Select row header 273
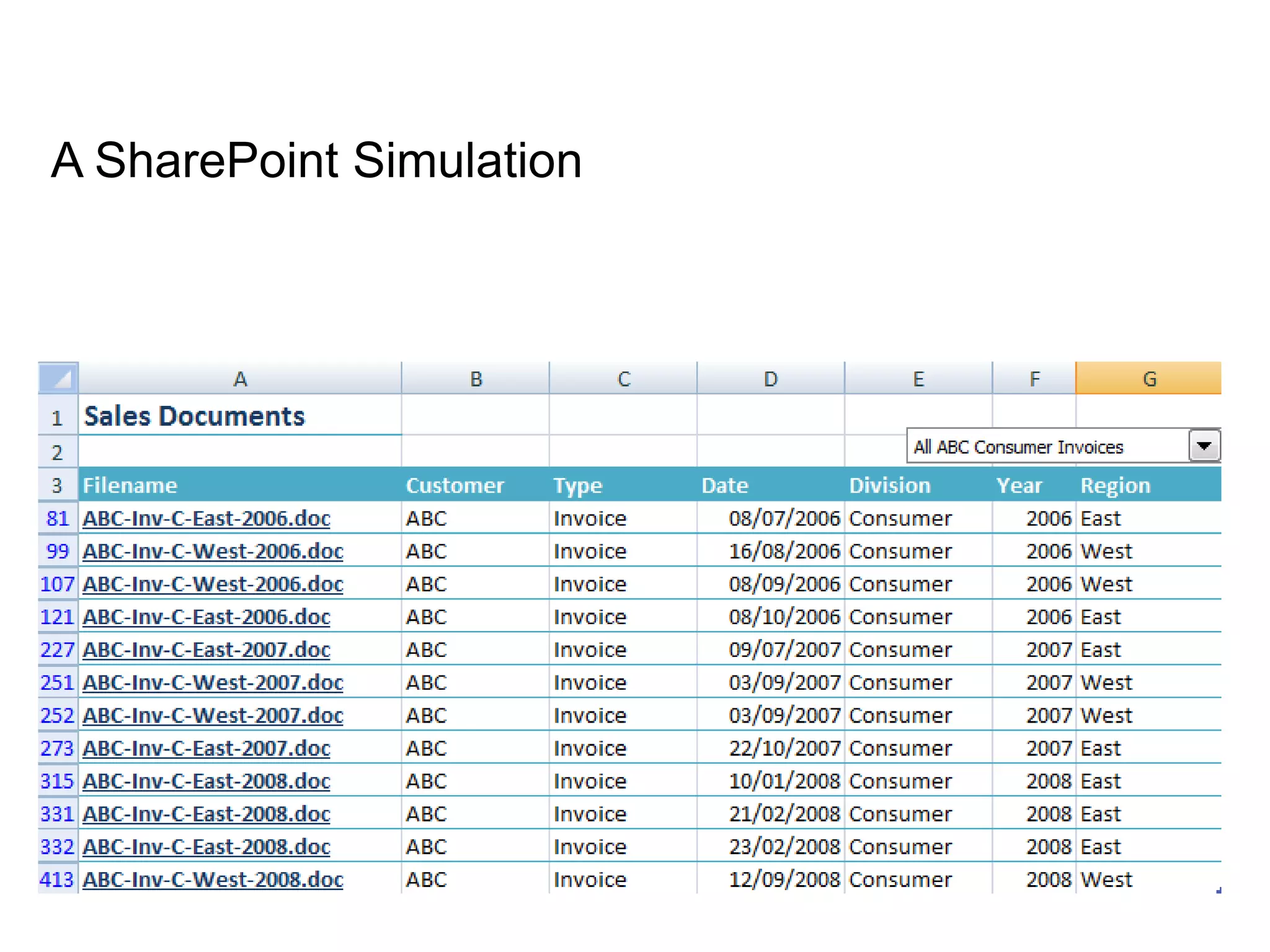 click(x=58, y=748)
